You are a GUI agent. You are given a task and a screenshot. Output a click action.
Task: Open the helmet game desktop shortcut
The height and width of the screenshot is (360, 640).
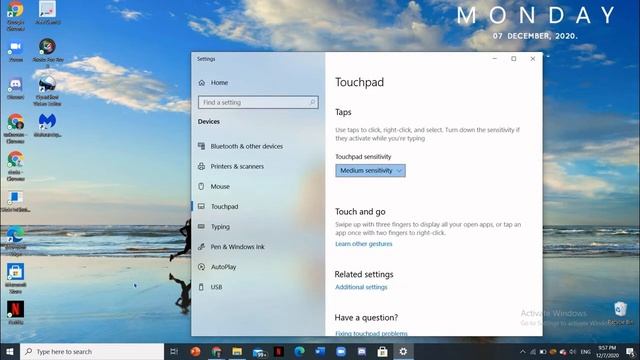47,91
